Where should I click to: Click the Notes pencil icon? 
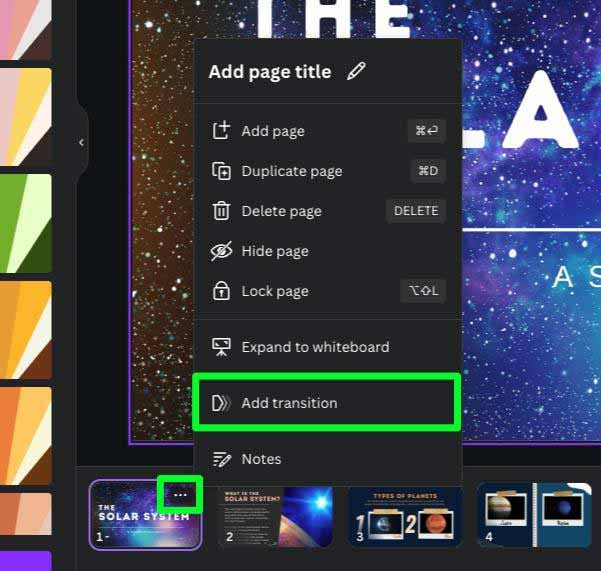click(222, 459)
